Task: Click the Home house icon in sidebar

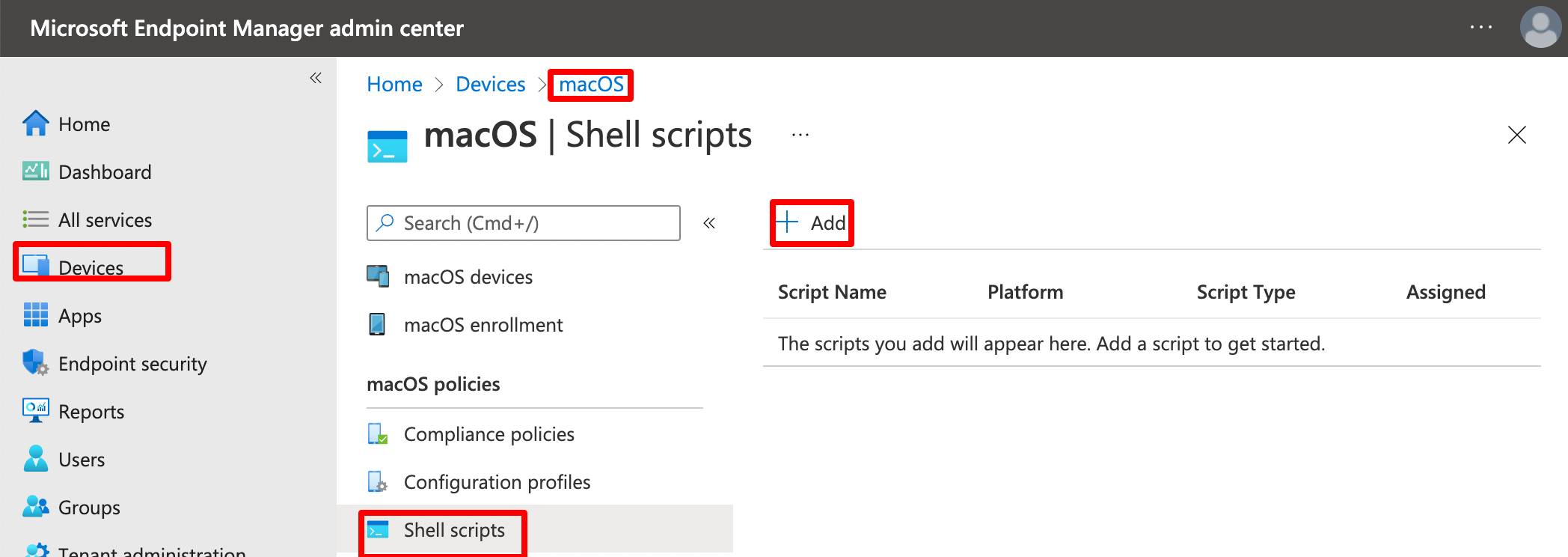Action: 36,124
